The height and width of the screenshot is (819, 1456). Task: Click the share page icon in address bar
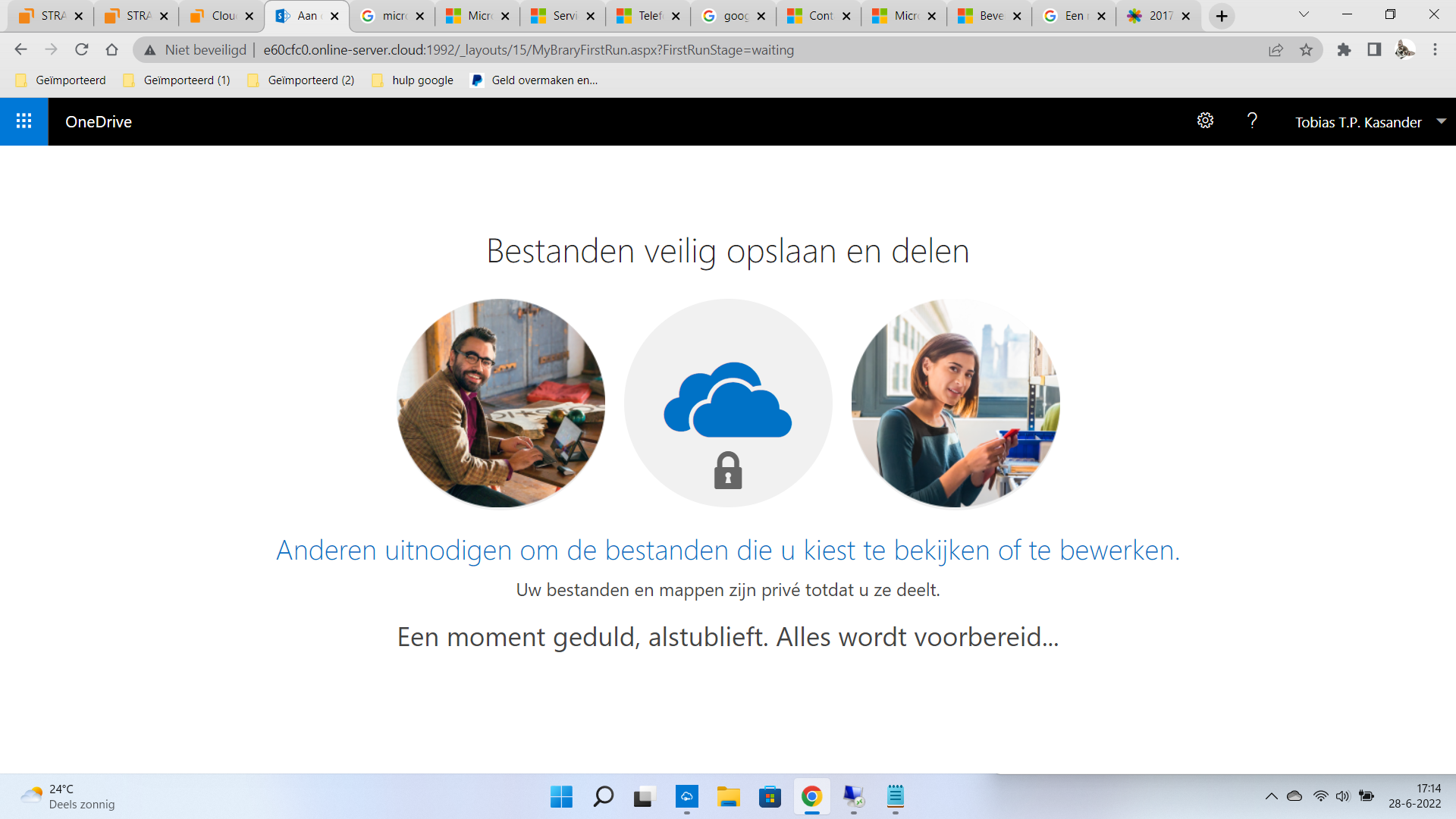coord(1276,50)
